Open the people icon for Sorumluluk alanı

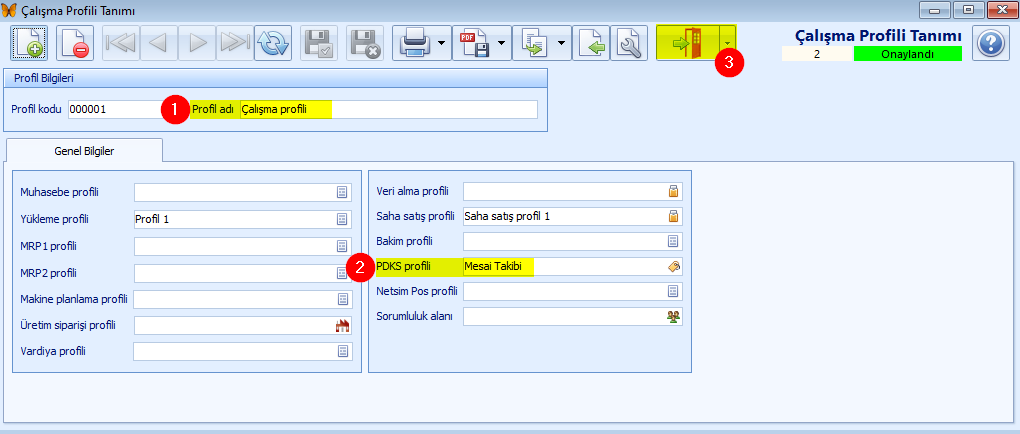[x=673, y=317]
